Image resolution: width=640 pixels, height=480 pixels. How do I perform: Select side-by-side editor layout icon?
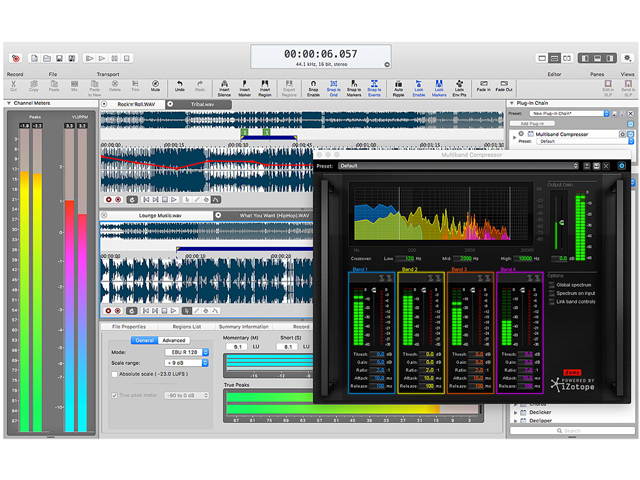point(567,58)
